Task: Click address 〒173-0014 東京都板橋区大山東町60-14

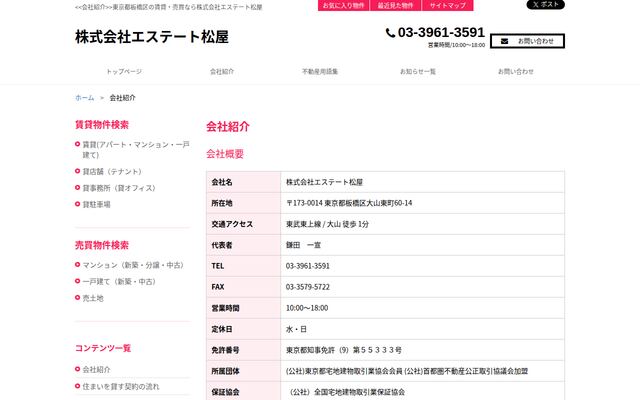Action: (x=349, y=203)
